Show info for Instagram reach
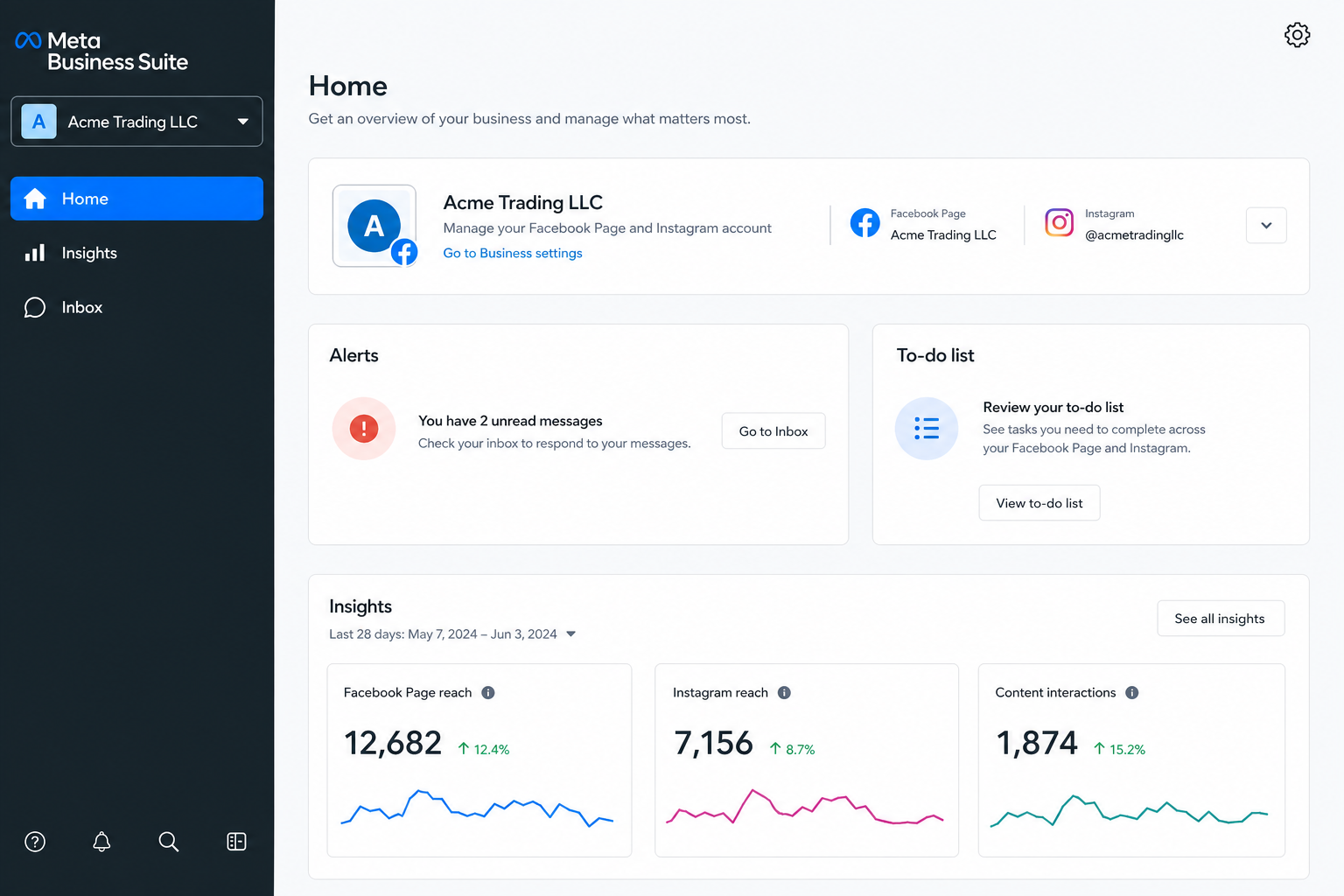The image size is (1344, 896). pyautogui.click(x=784, y=693)
